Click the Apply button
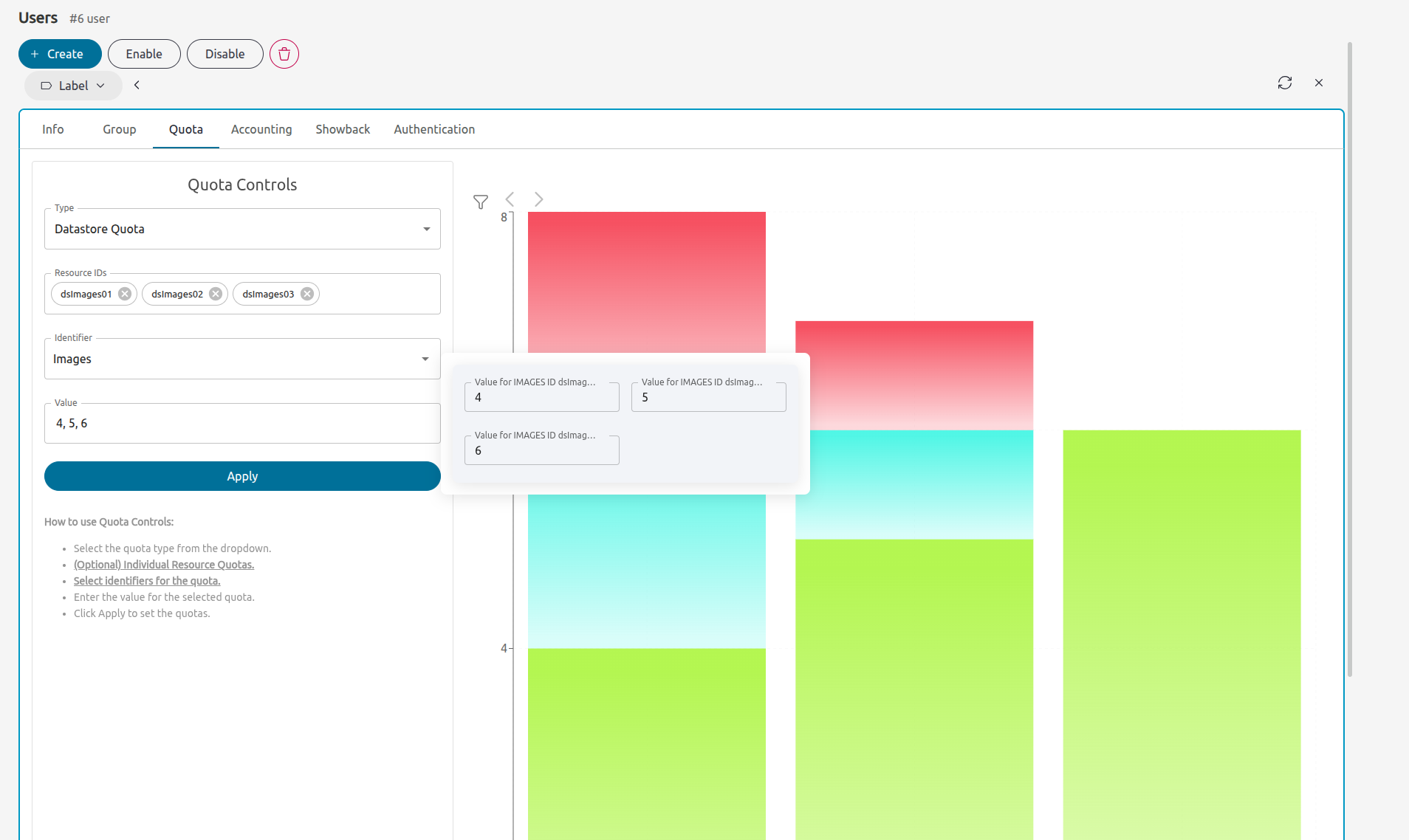This screenshot has width=1409, height=840. tap(242, 476)
